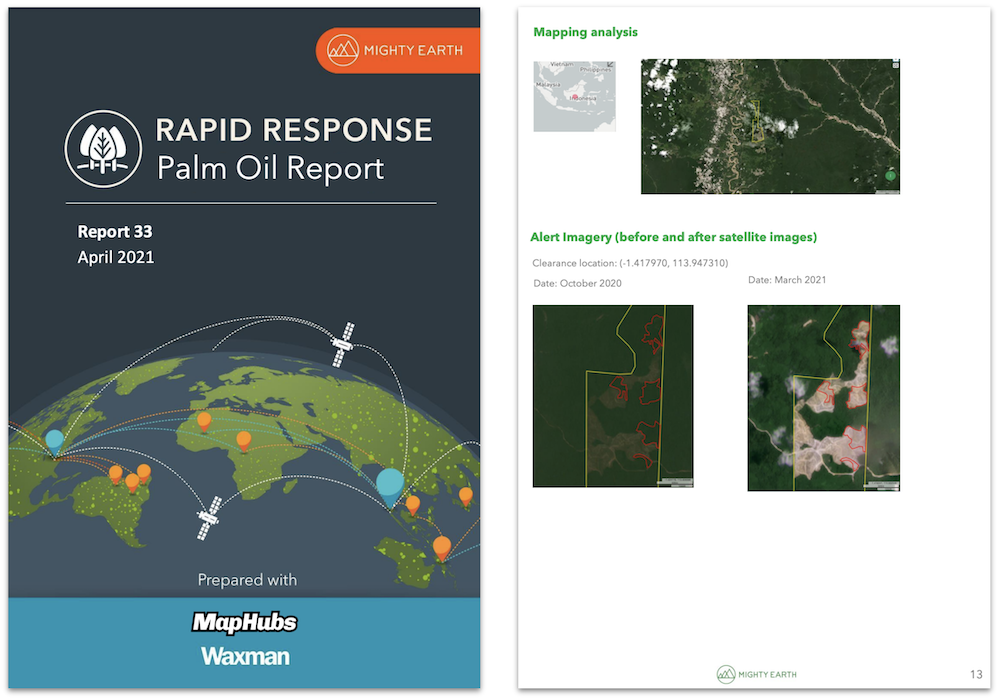Click the red location dot on Indonesia
Viewport: 1000px width, 699px height.
pyautogui.click(x=575, y=97)
